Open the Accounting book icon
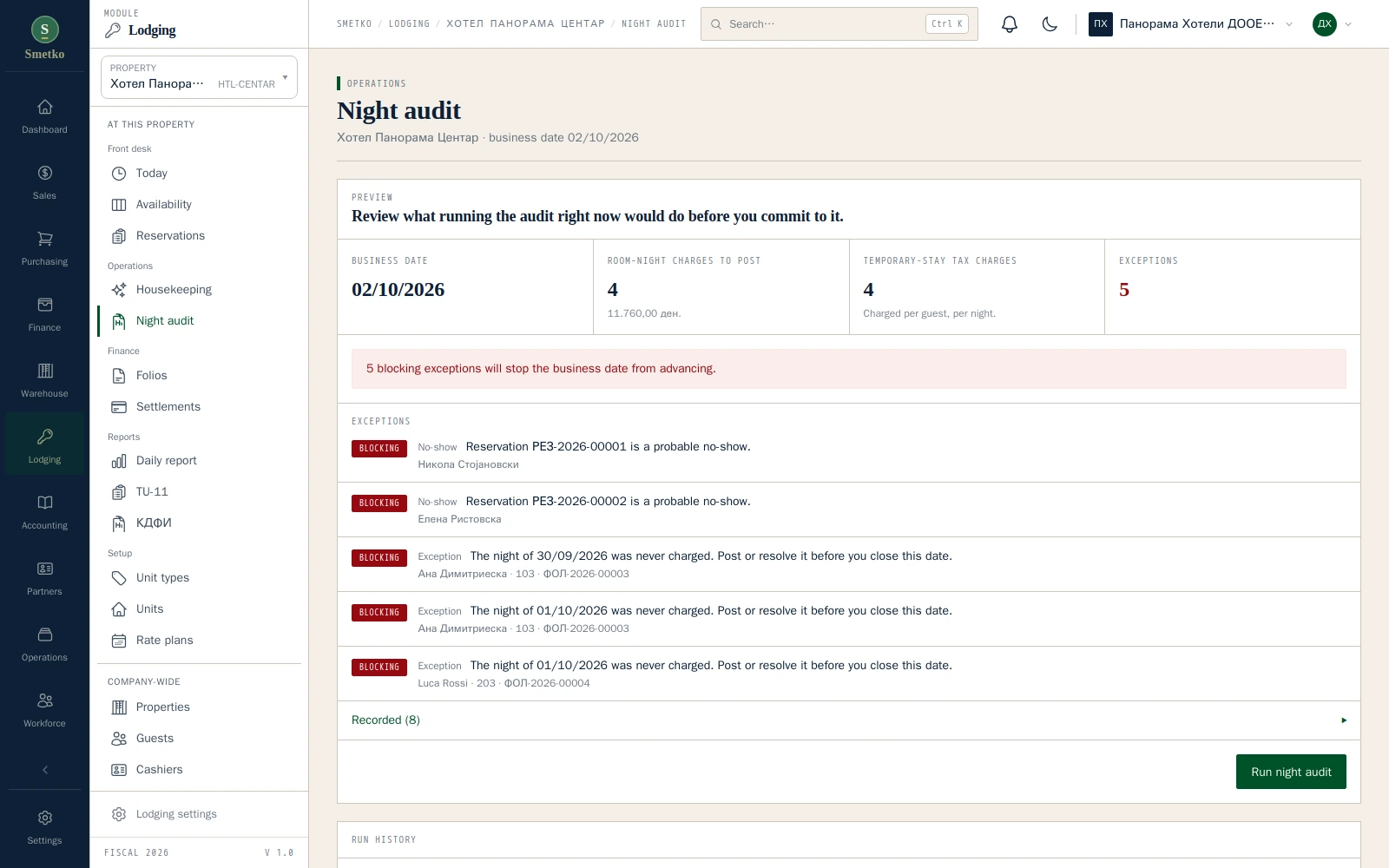This screenshot has width=1389, height=868. (x=44, y=513)
